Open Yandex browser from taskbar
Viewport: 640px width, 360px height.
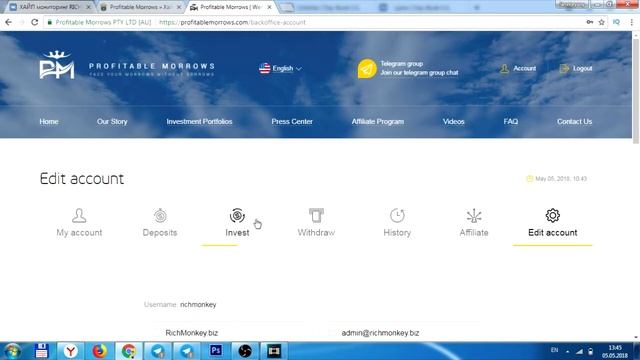click(70, 351)
